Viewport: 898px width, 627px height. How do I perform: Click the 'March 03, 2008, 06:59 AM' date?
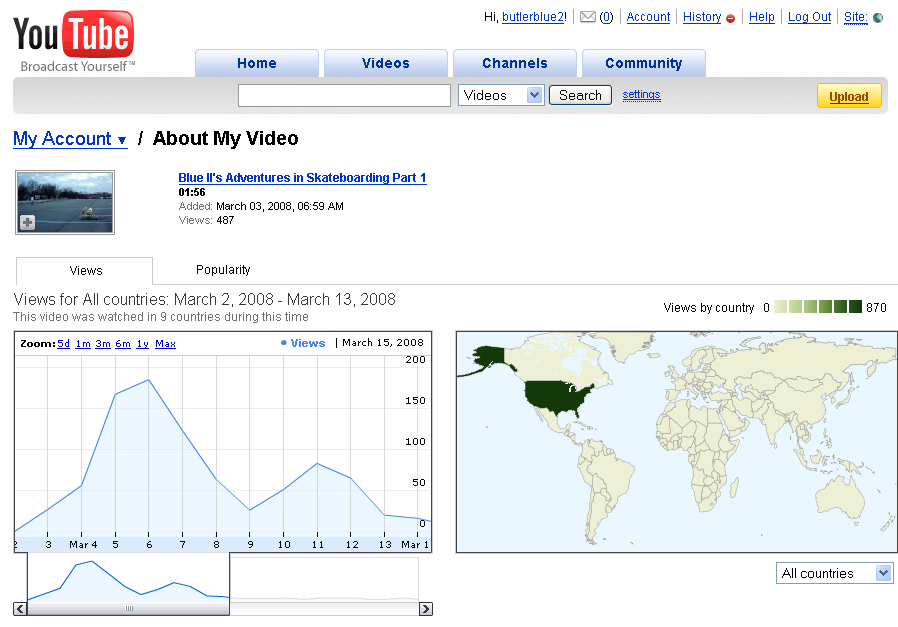(x=279, y=206)
